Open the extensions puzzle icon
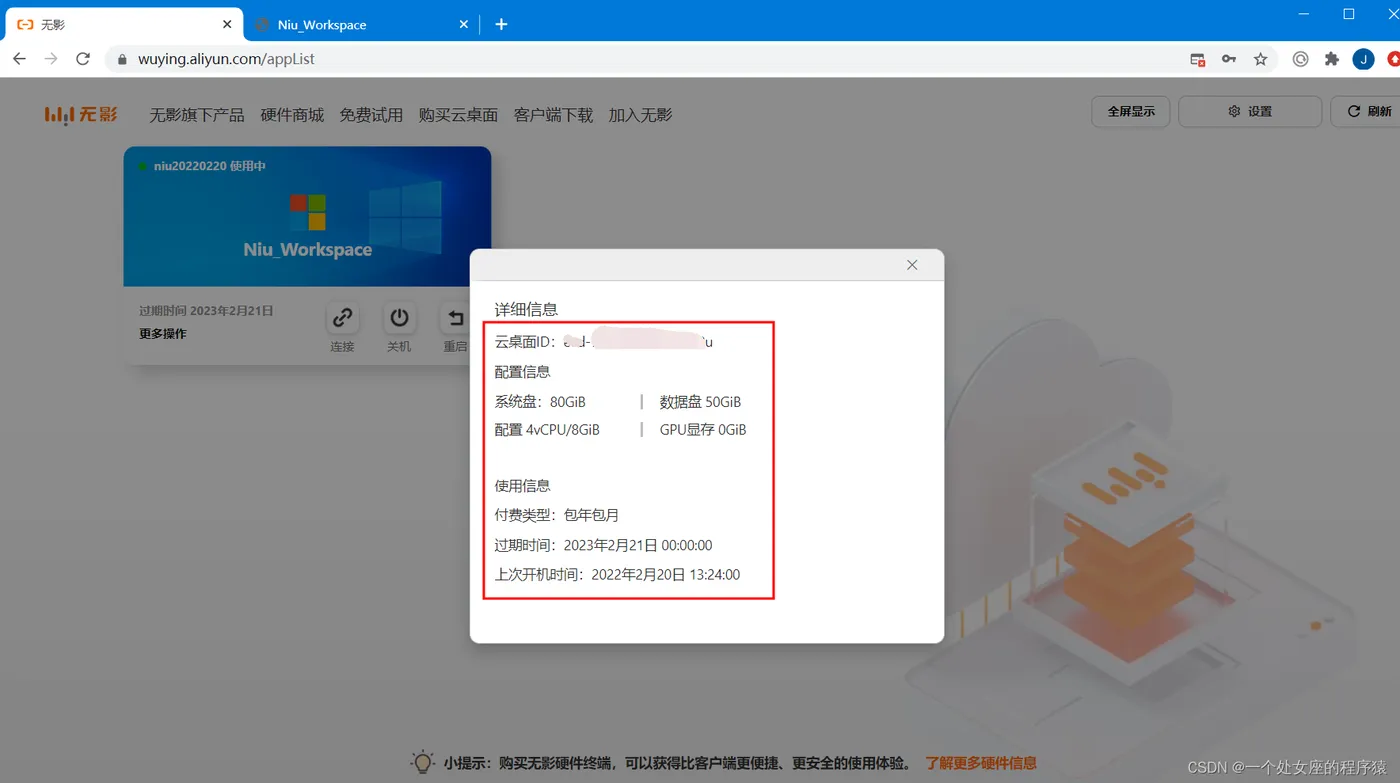 (1332, 59)
